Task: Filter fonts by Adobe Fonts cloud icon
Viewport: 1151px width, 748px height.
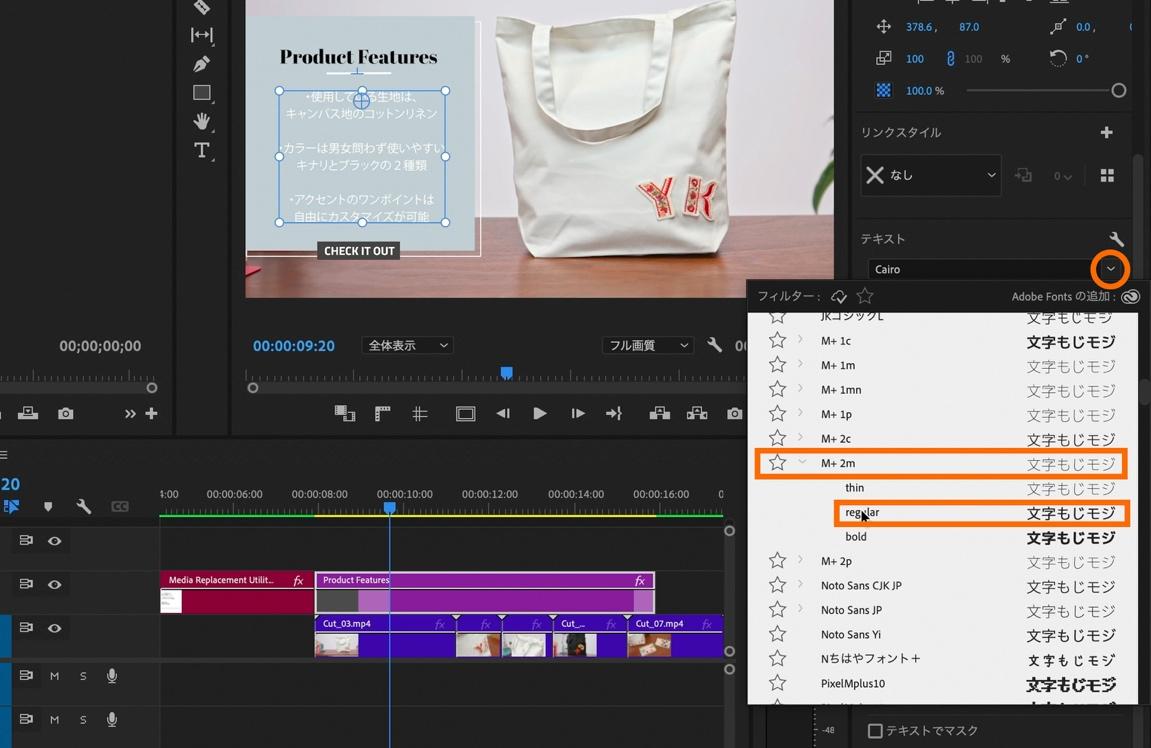Action: tap(838, 297)
